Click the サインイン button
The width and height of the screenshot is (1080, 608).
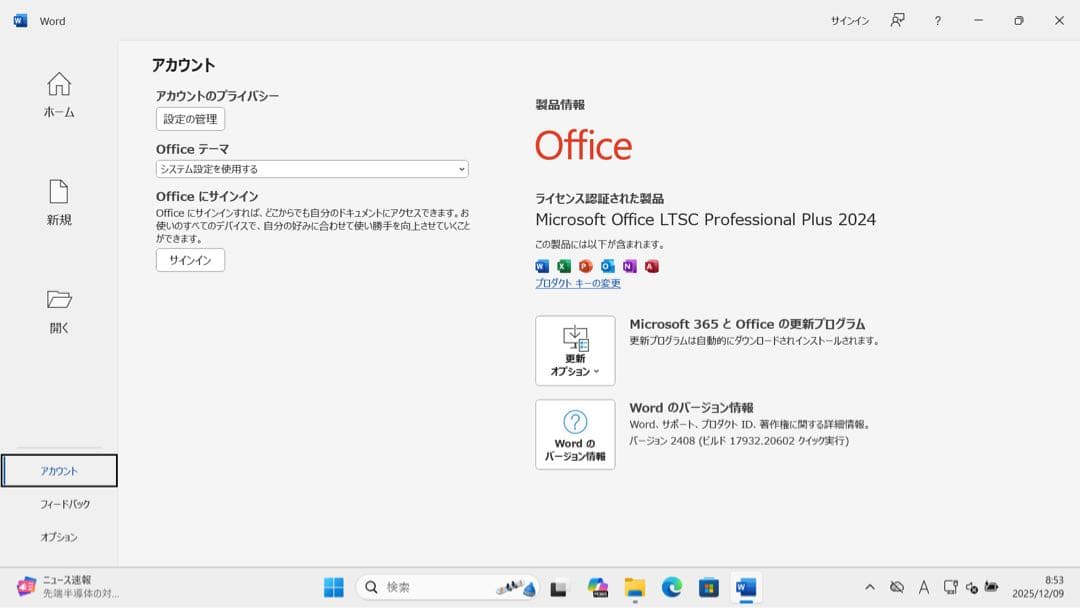189,259
